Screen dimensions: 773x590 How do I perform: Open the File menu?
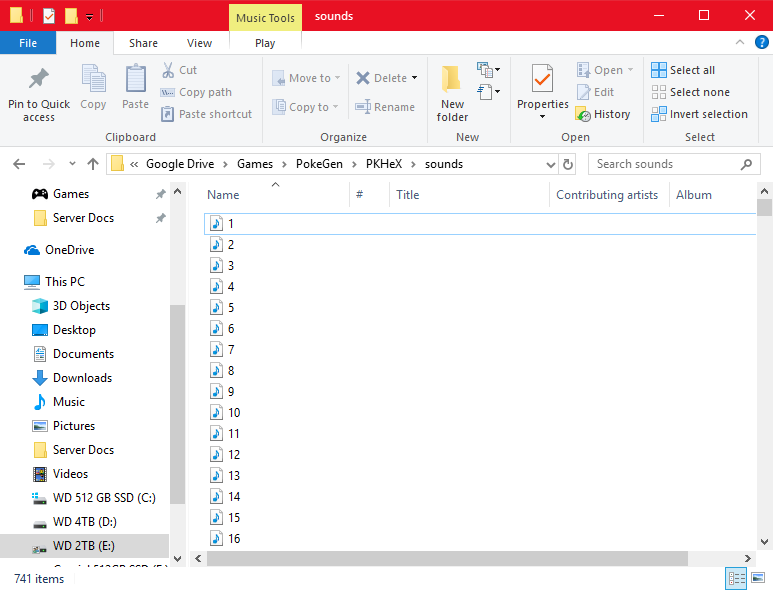(x=28, y=43)
